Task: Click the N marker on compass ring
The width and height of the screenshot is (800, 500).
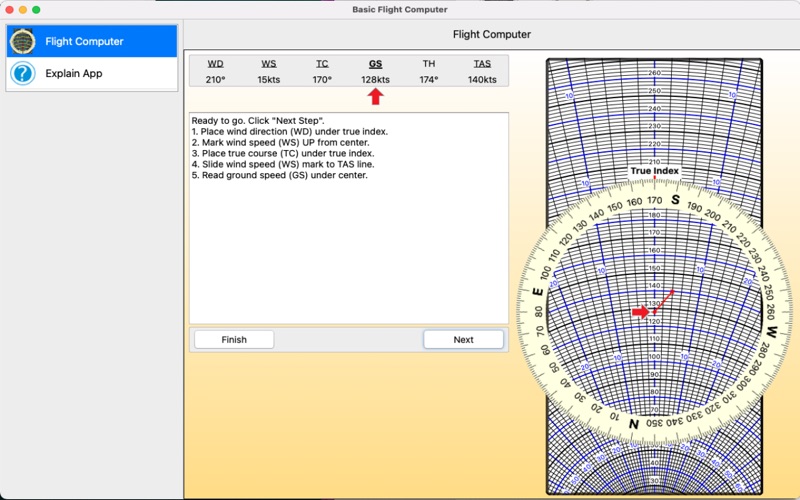Action: pyautogui.click(x=633, y=423)
